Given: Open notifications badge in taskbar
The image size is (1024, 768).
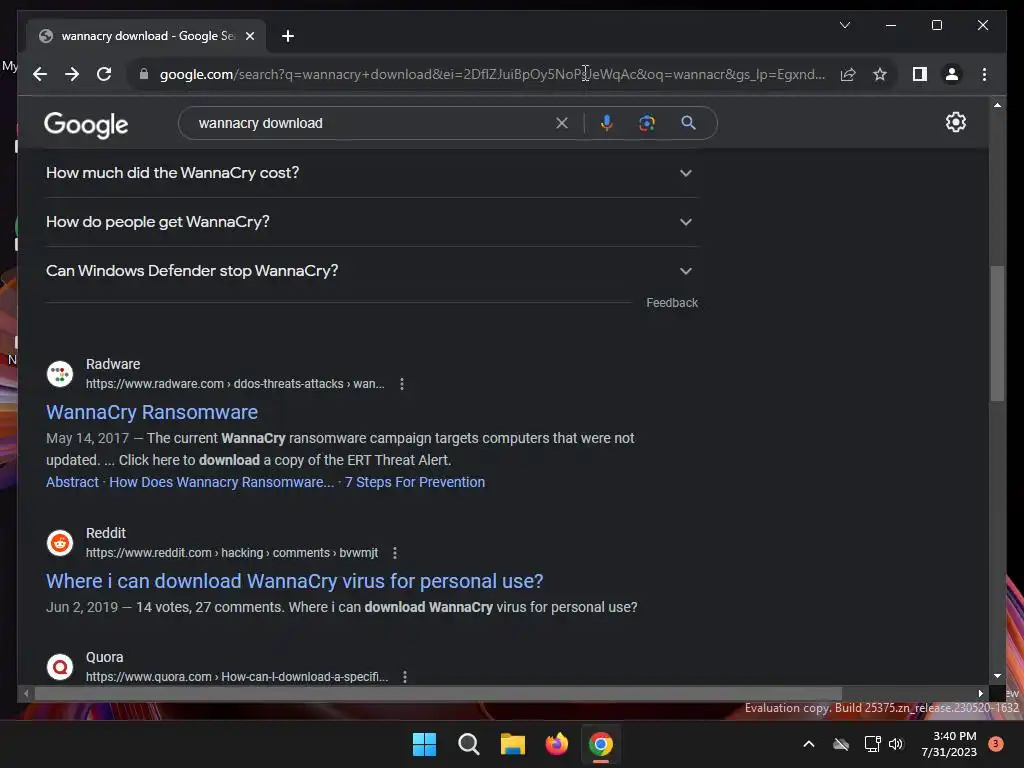Looking at the screenshot, I should 995,744.
